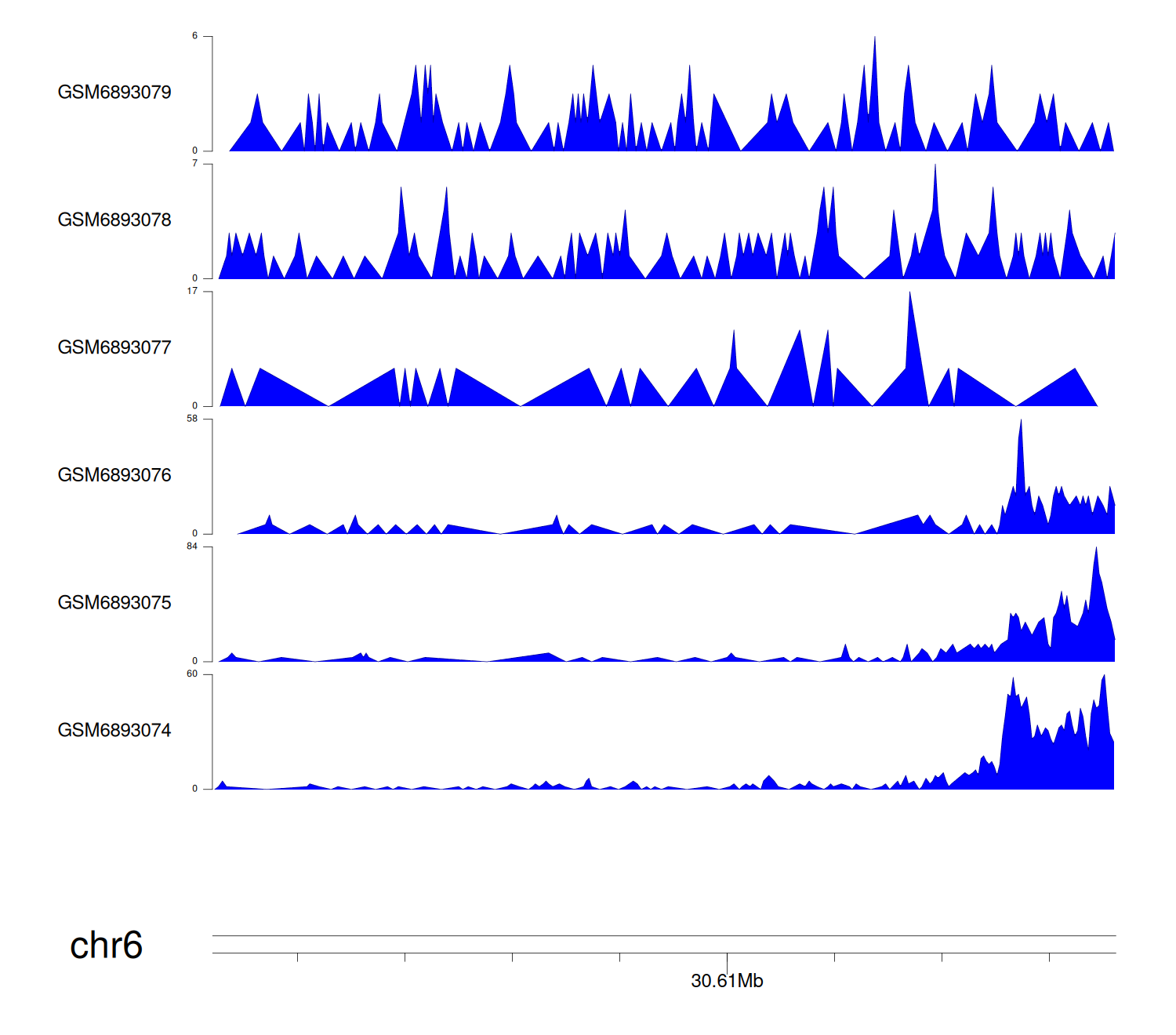The image size is (1176, 1035).
Task: Click the leftmost tick on genomic axis
Action: 298,957
